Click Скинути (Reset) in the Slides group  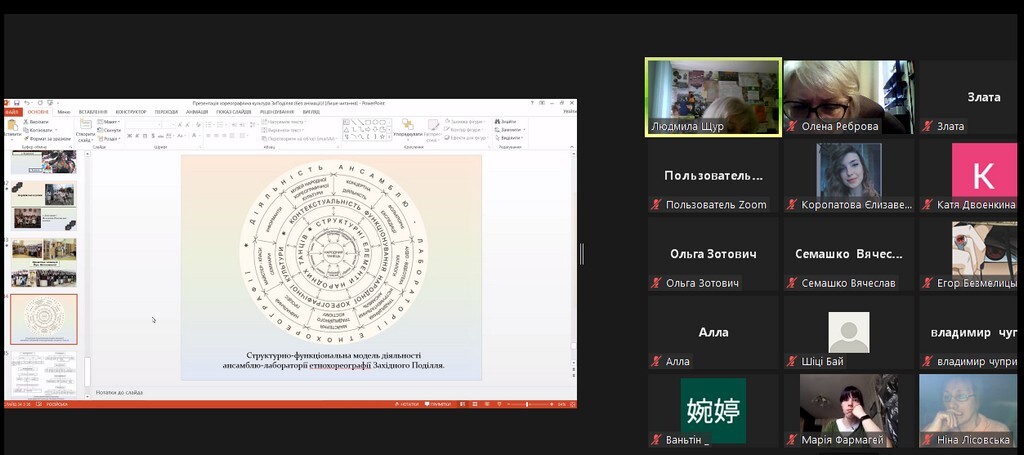[x=110, y=131]
